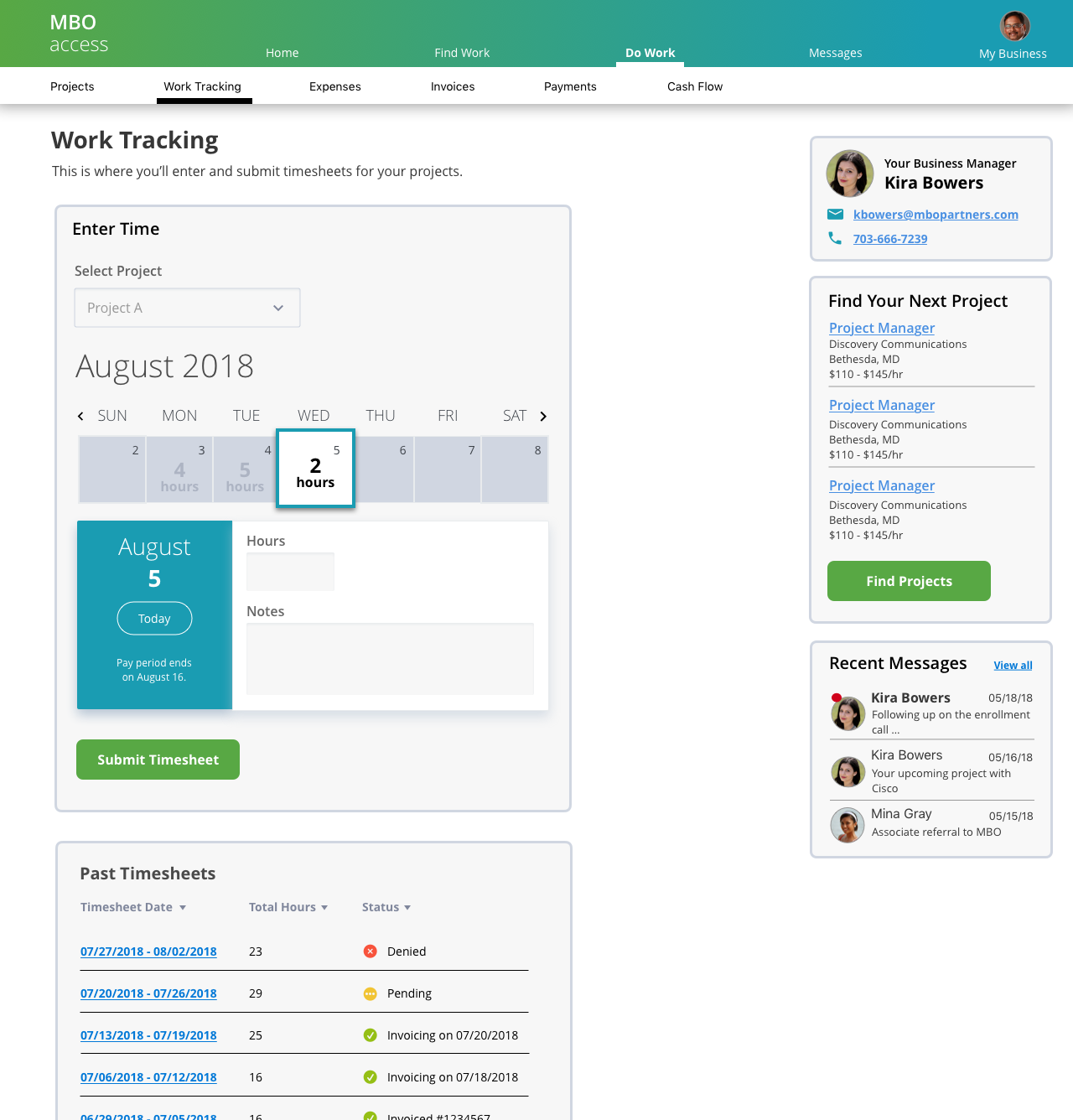
Task: Click Kira Bowers business manager photo
Action: (x=850, y=174)
